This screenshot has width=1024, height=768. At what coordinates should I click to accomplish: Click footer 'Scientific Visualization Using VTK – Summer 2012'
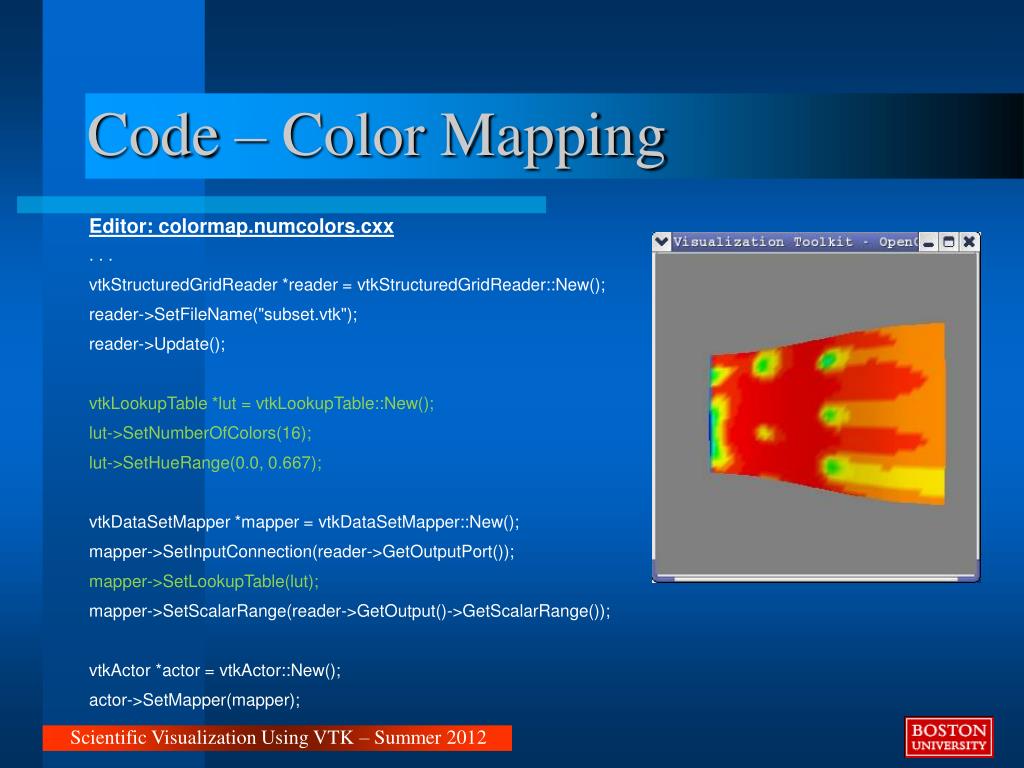tap(278, 737)
